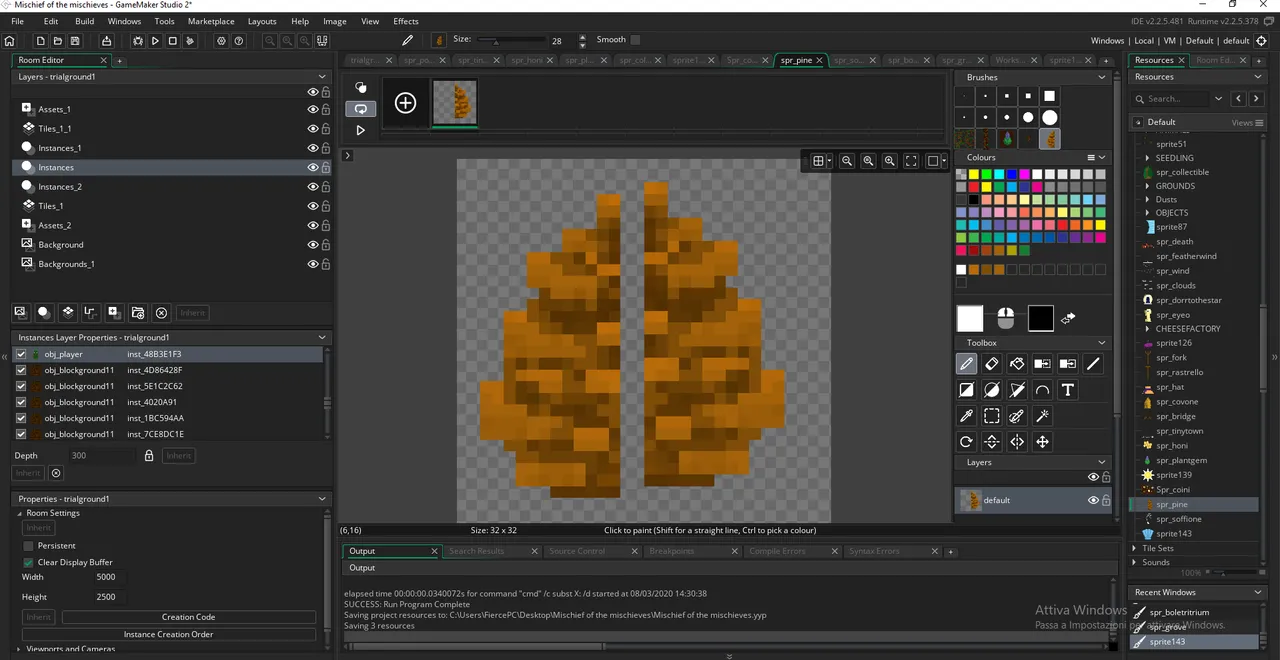Click the black right-mouse colour swatch

1041,318
